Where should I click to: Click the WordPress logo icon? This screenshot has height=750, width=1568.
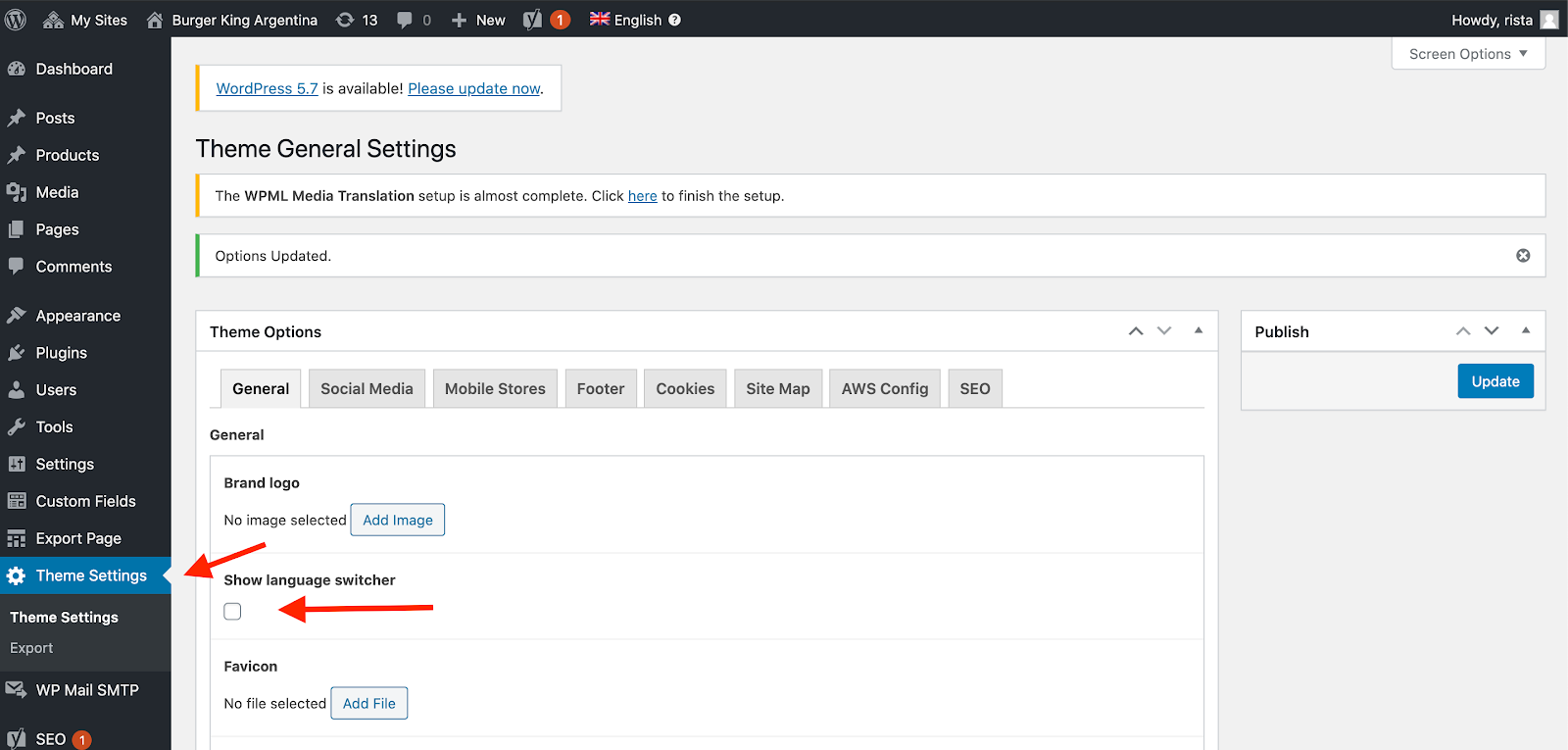[x=16, y=20]
